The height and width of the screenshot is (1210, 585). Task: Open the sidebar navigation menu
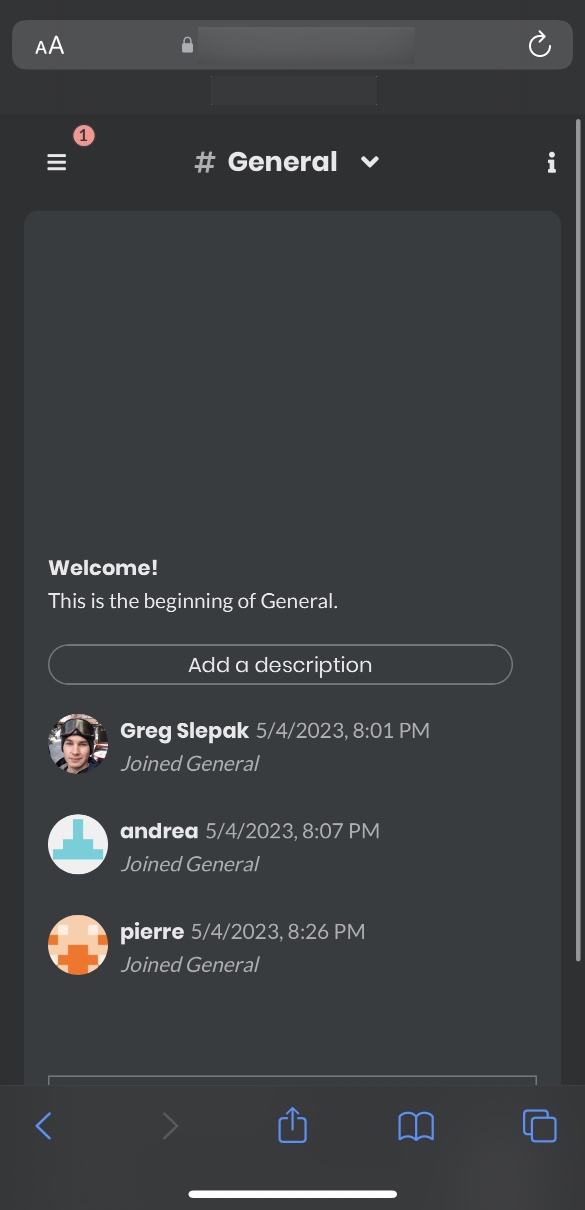click(56, 162)
